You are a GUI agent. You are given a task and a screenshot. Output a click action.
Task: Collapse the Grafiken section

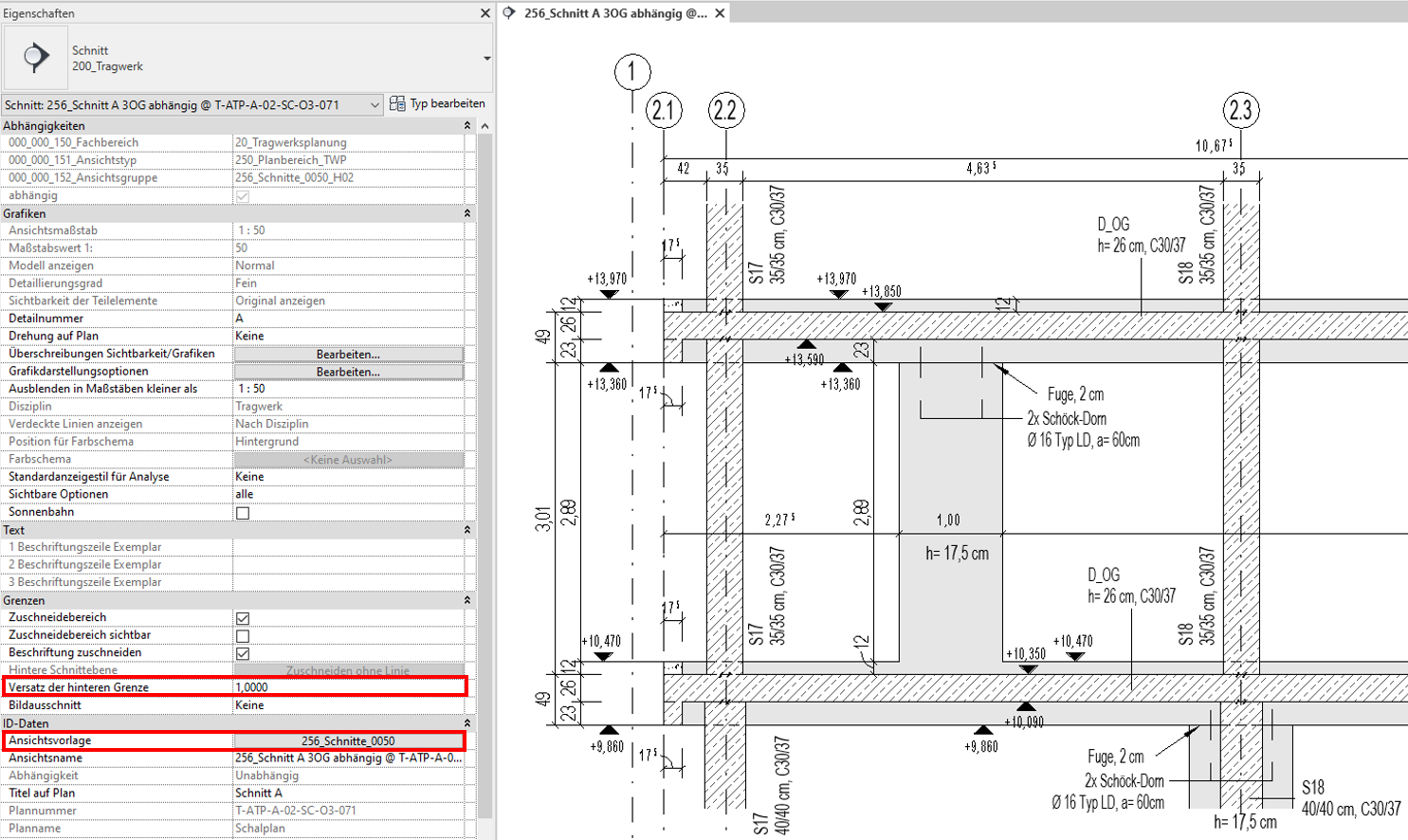click(466, 213)
